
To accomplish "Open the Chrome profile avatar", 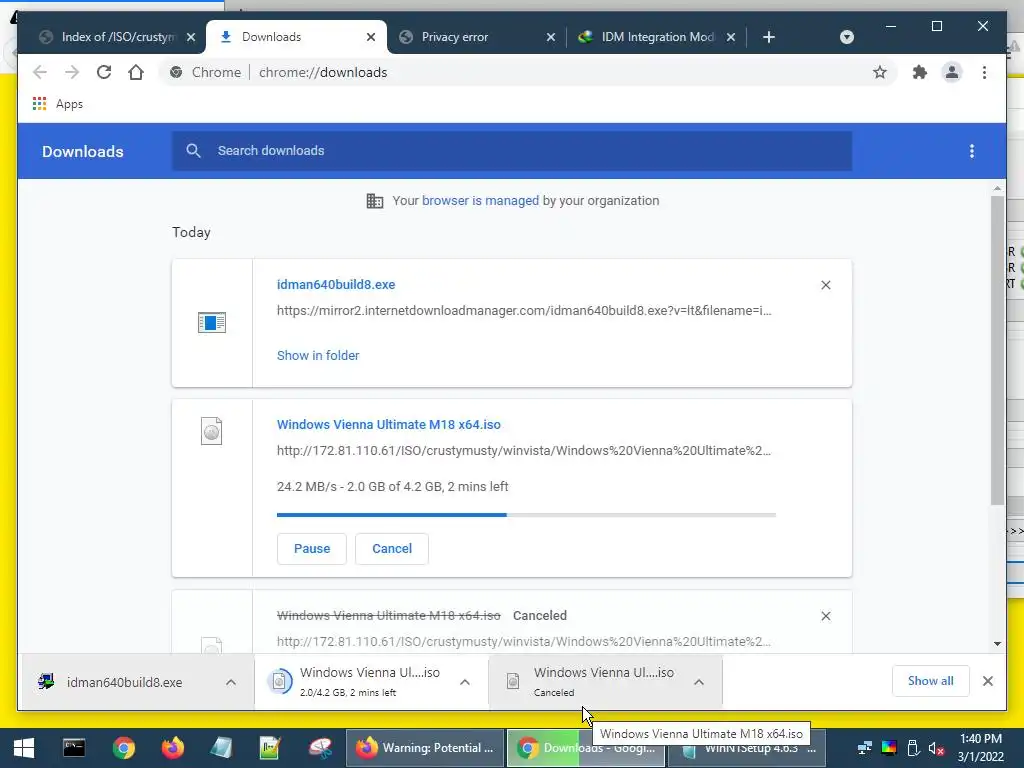I will (952, 72).
